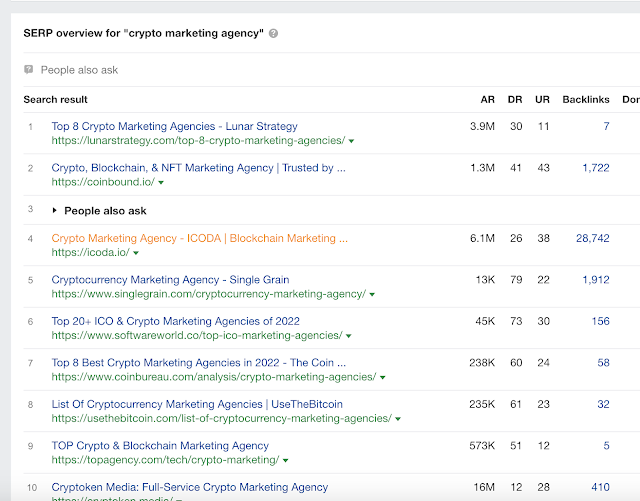Click the Search result column header

tap(56, 100)
